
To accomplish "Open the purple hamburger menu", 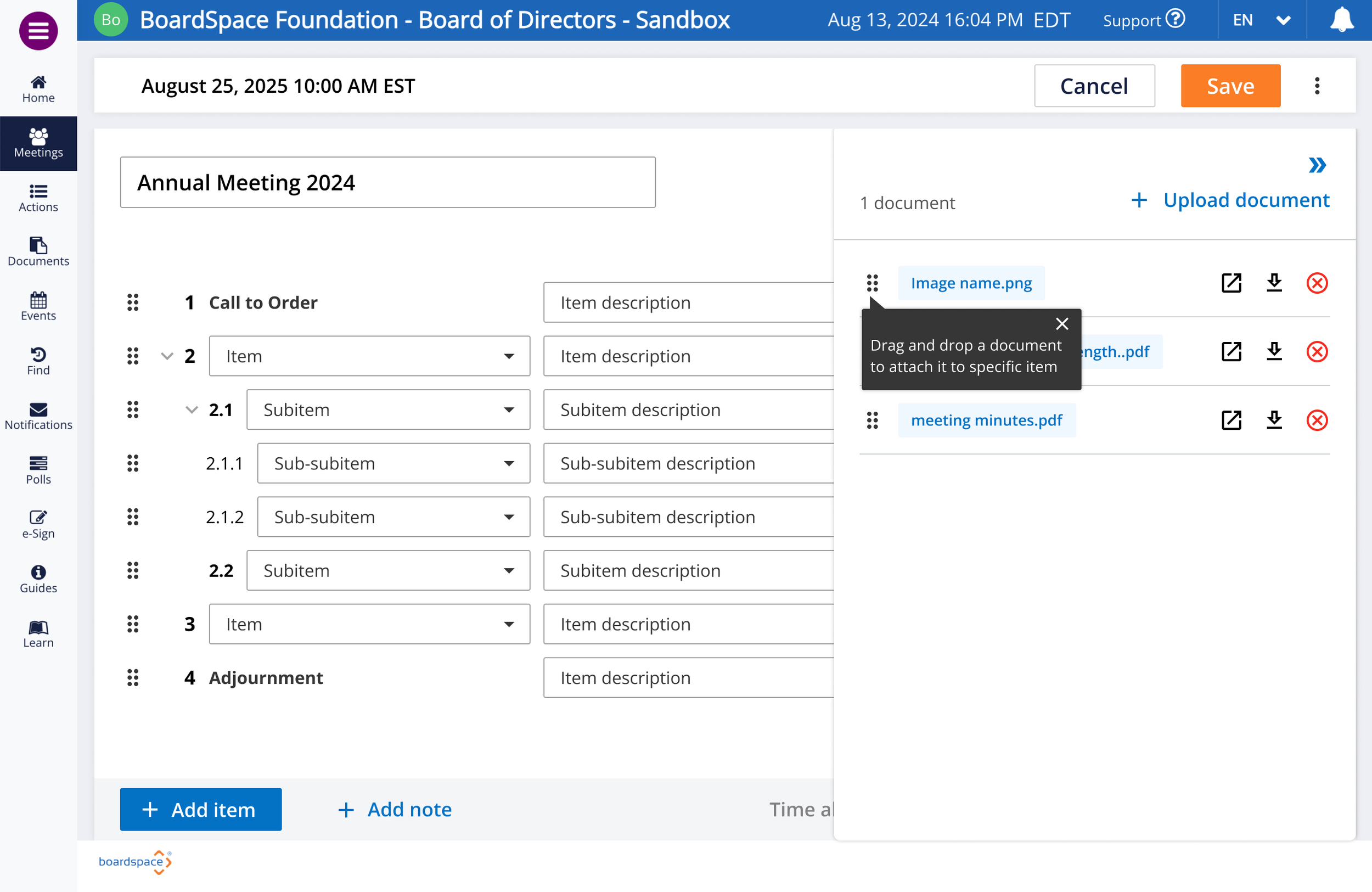I will pyautogui.click(x=38, y=31).
